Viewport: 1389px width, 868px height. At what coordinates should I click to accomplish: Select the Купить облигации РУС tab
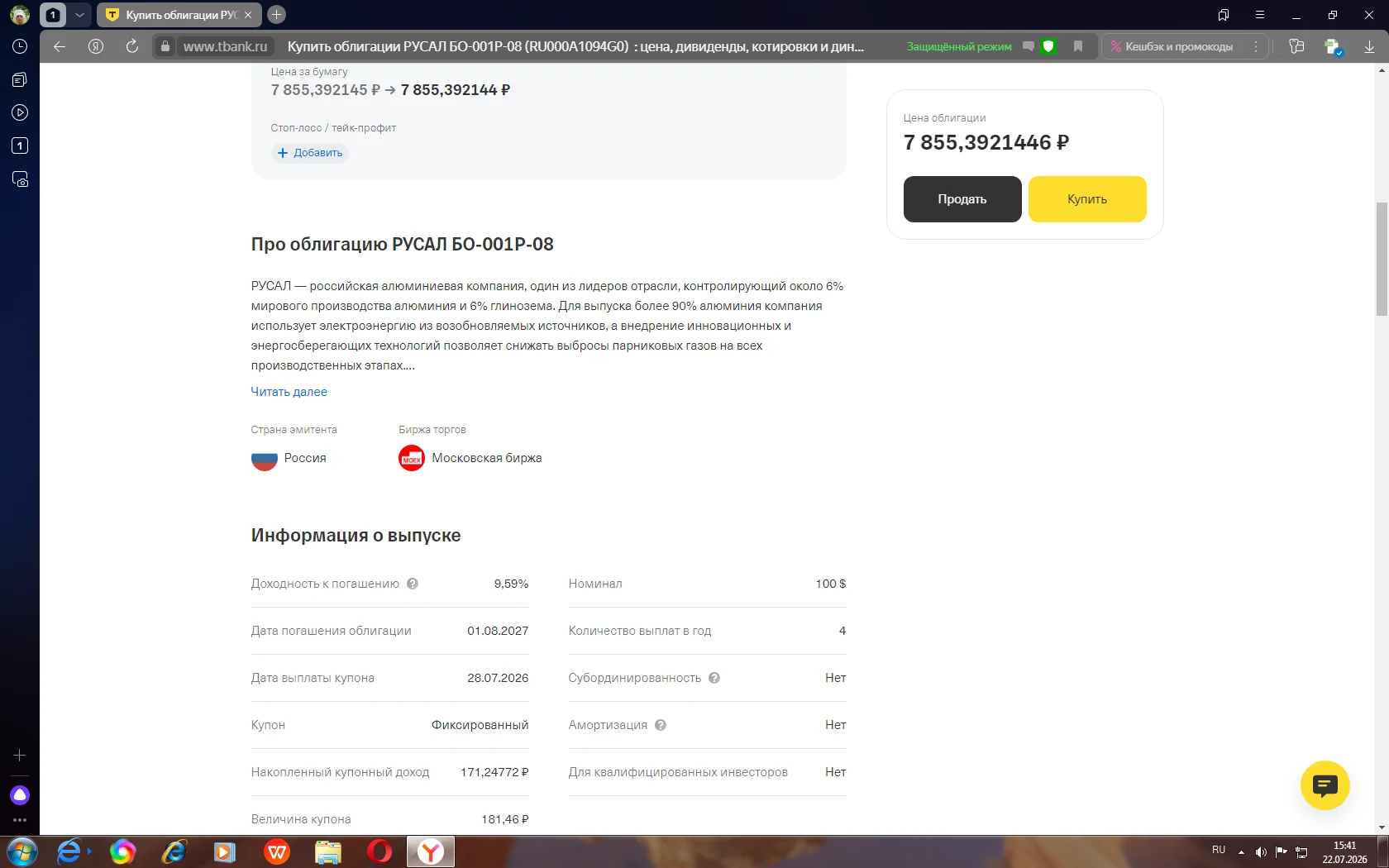[x=179, y=15]
